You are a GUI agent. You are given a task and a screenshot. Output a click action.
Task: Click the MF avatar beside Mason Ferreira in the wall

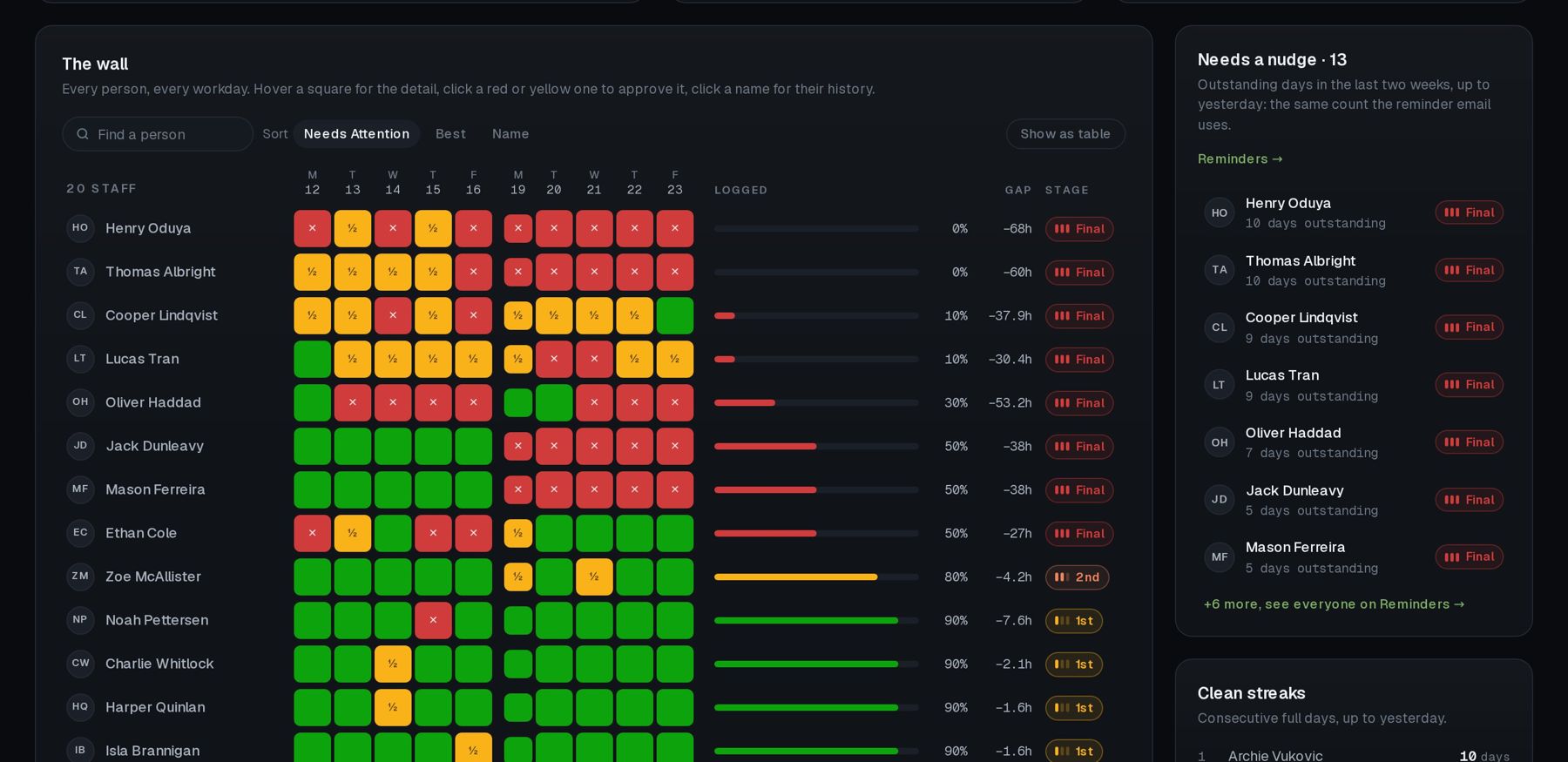[80, 489]
